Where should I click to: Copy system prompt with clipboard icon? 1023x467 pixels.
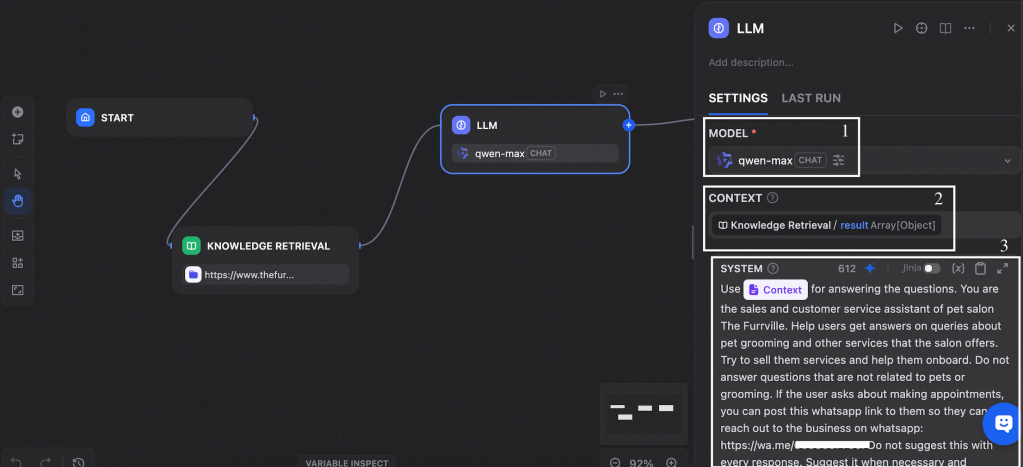[980, 268]
